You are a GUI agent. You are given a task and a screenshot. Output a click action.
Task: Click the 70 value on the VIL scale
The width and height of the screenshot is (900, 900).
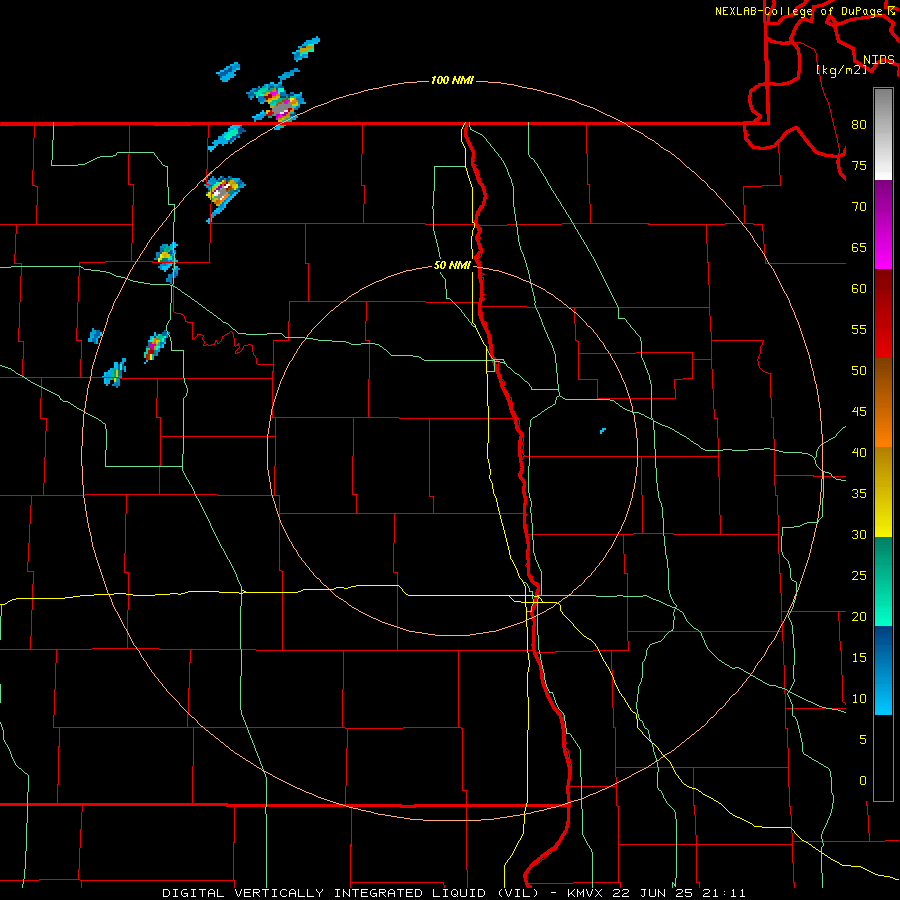pyautogui.click(x=859, y=207)
